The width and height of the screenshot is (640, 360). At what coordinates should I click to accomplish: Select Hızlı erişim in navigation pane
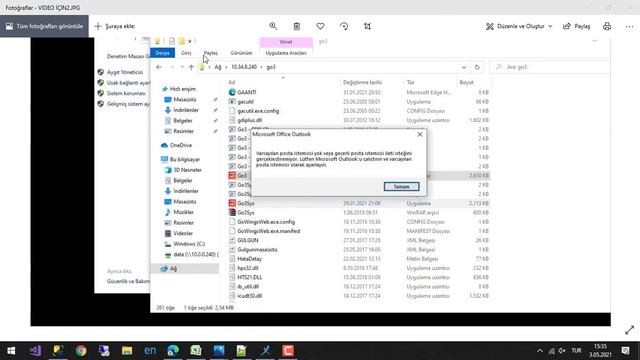[x=182, y=89]
